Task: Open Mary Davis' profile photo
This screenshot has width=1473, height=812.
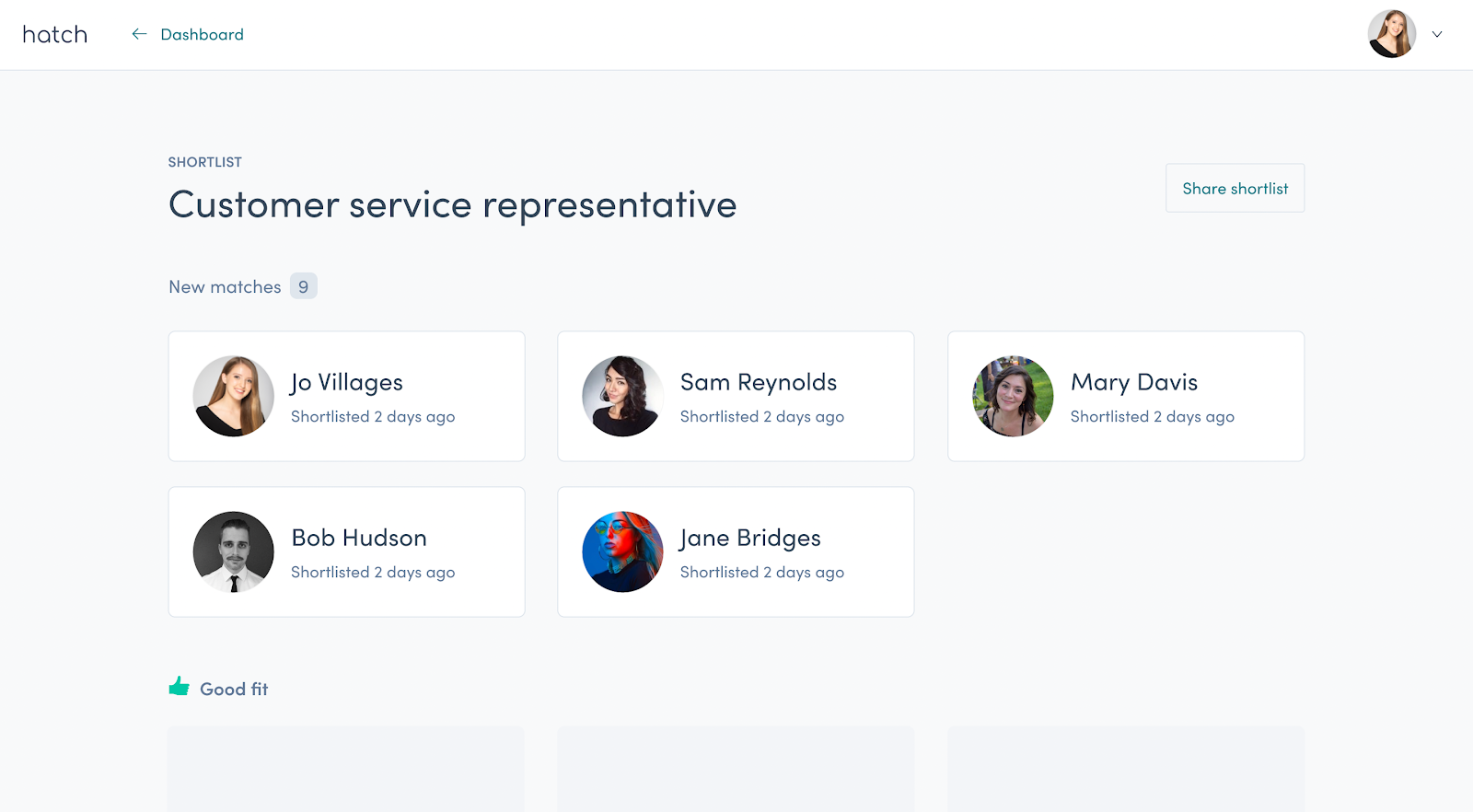Action: [x=1013, y=396]
